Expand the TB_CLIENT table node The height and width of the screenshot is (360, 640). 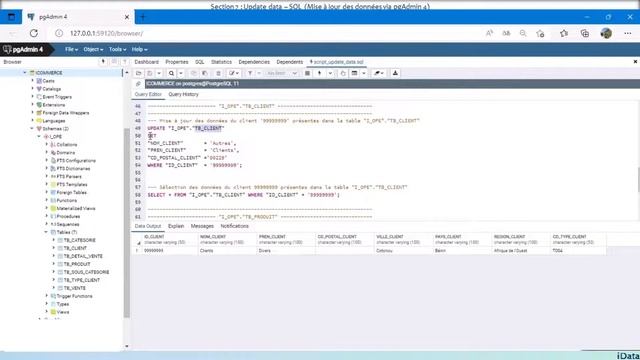tap(53, 248)
